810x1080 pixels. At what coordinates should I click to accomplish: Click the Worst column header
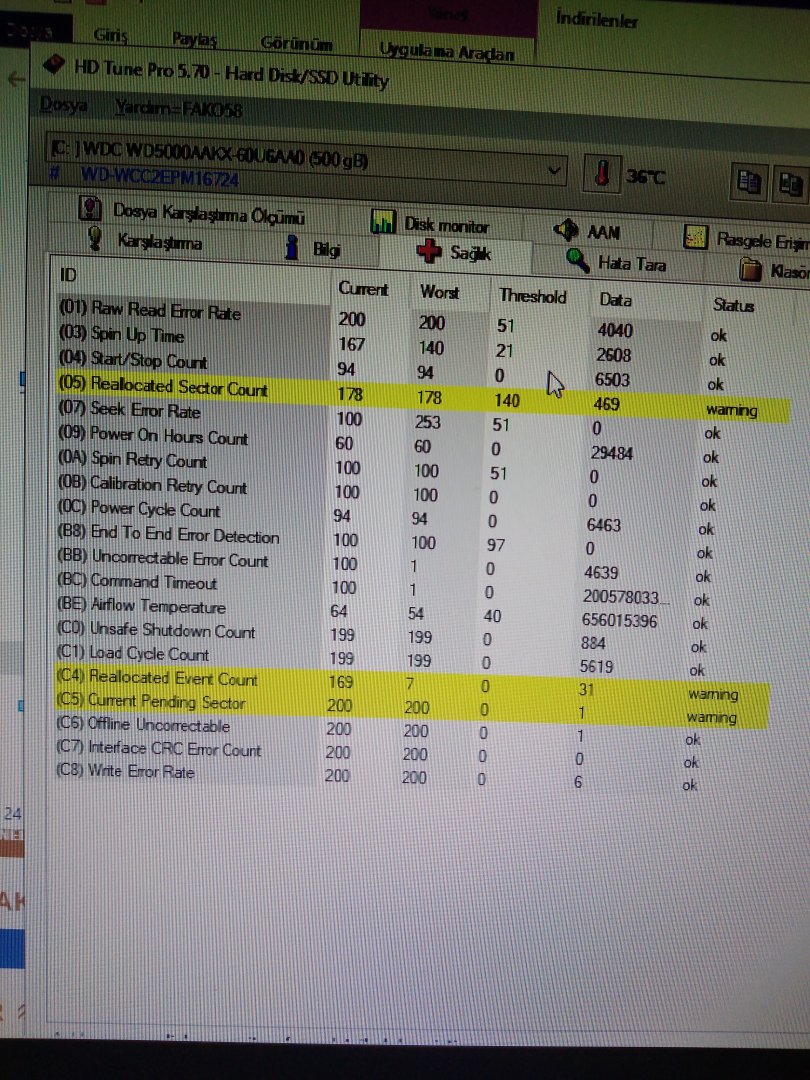click(x=439, y=292)
